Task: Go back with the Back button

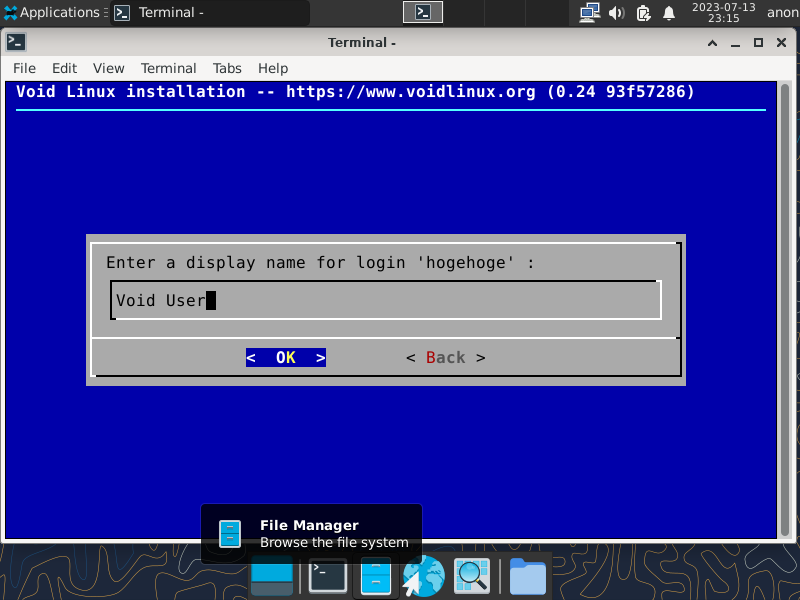Action: [445, 358]
